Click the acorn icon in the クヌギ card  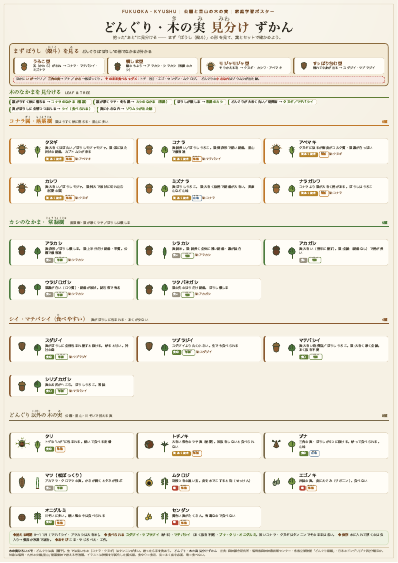(22, 150)
